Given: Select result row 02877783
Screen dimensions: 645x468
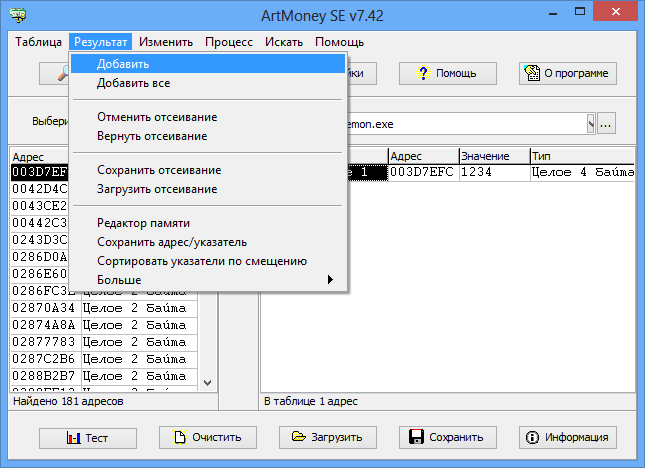Looking at the screenshot, I should point(104,342).
